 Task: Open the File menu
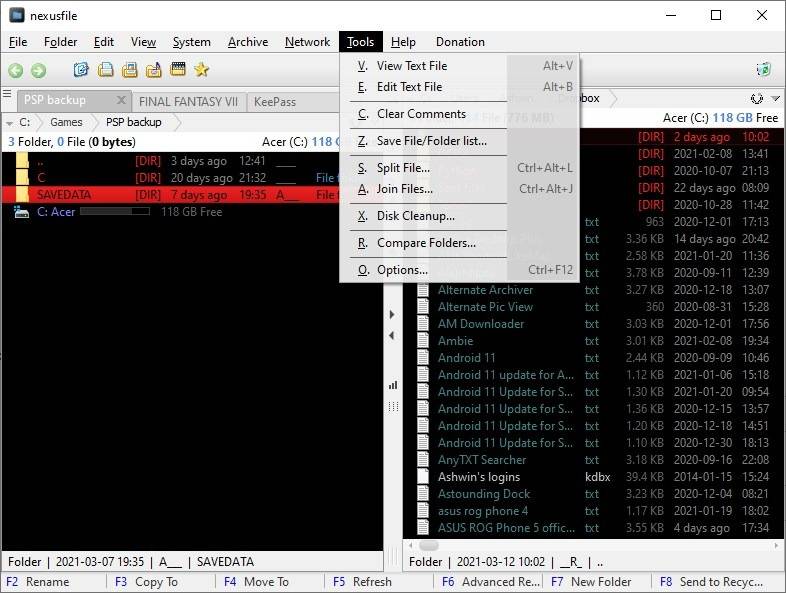click(x=18, y=42)
